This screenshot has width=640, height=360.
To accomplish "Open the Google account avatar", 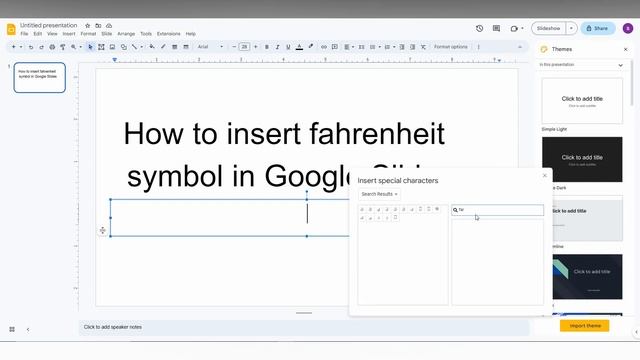I will (628, 28).
